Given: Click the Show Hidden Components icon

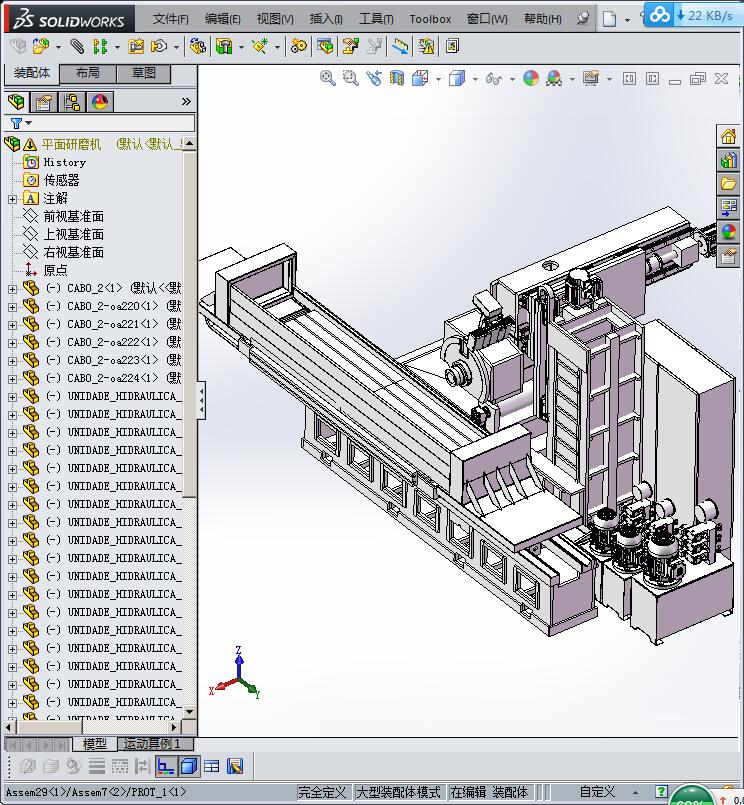Looking at the screenshot, I should click(197, 47).
